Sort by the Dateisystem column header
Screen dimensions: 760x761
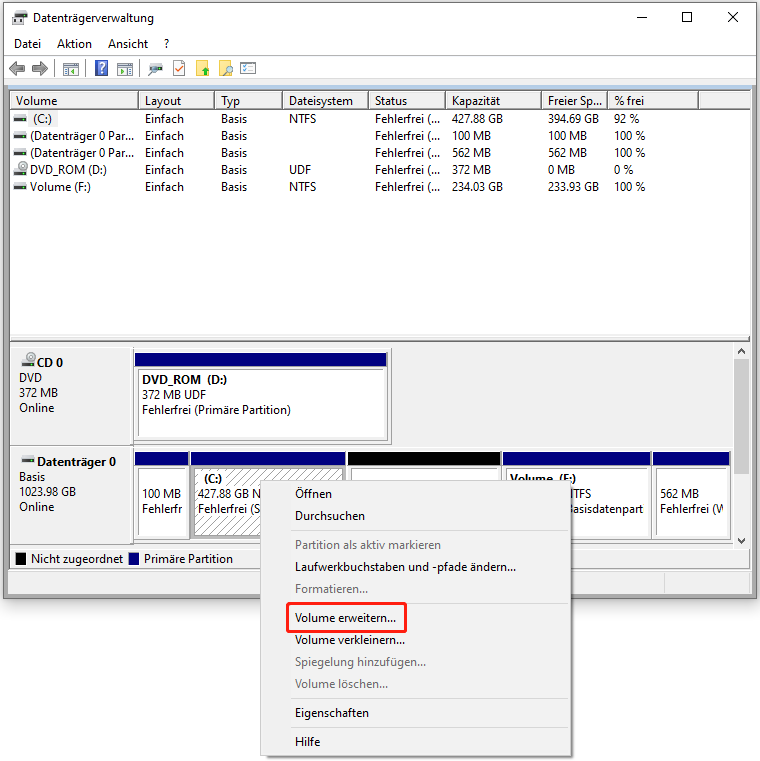click(x=326, y=100)
